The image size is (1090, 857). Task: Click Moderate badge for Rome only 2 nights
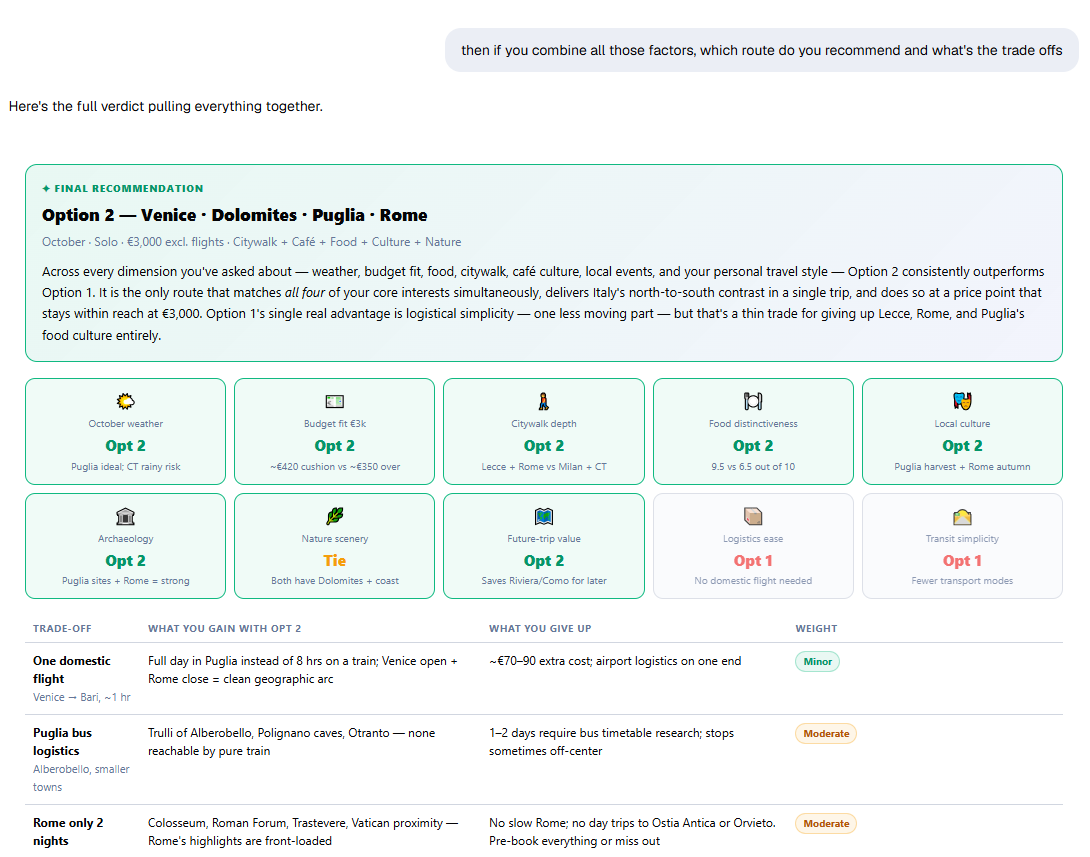click(826, 824)
